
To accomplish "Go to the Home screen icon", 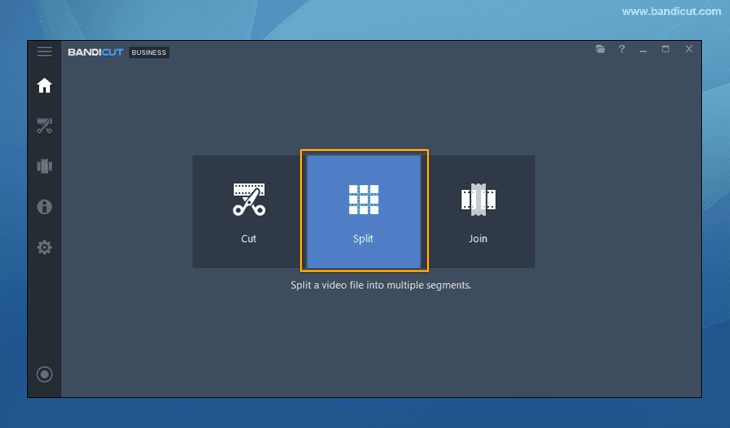I will pos(45,85).
